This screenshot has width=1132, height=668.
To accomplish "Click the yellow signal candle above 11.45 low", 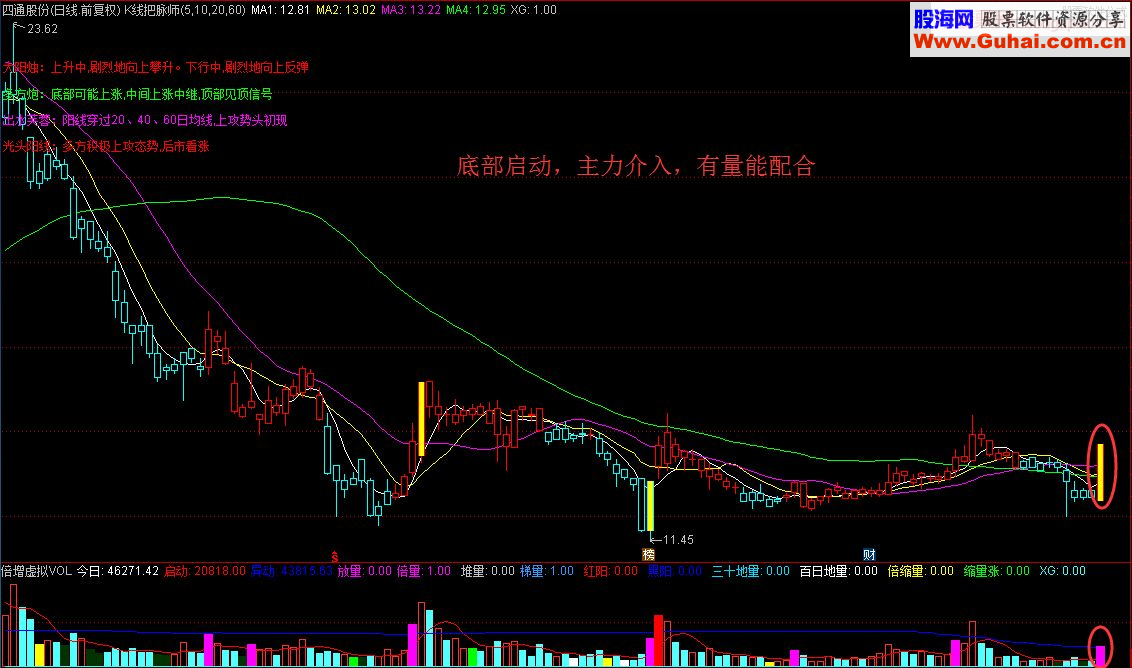I will pos(650,506).
